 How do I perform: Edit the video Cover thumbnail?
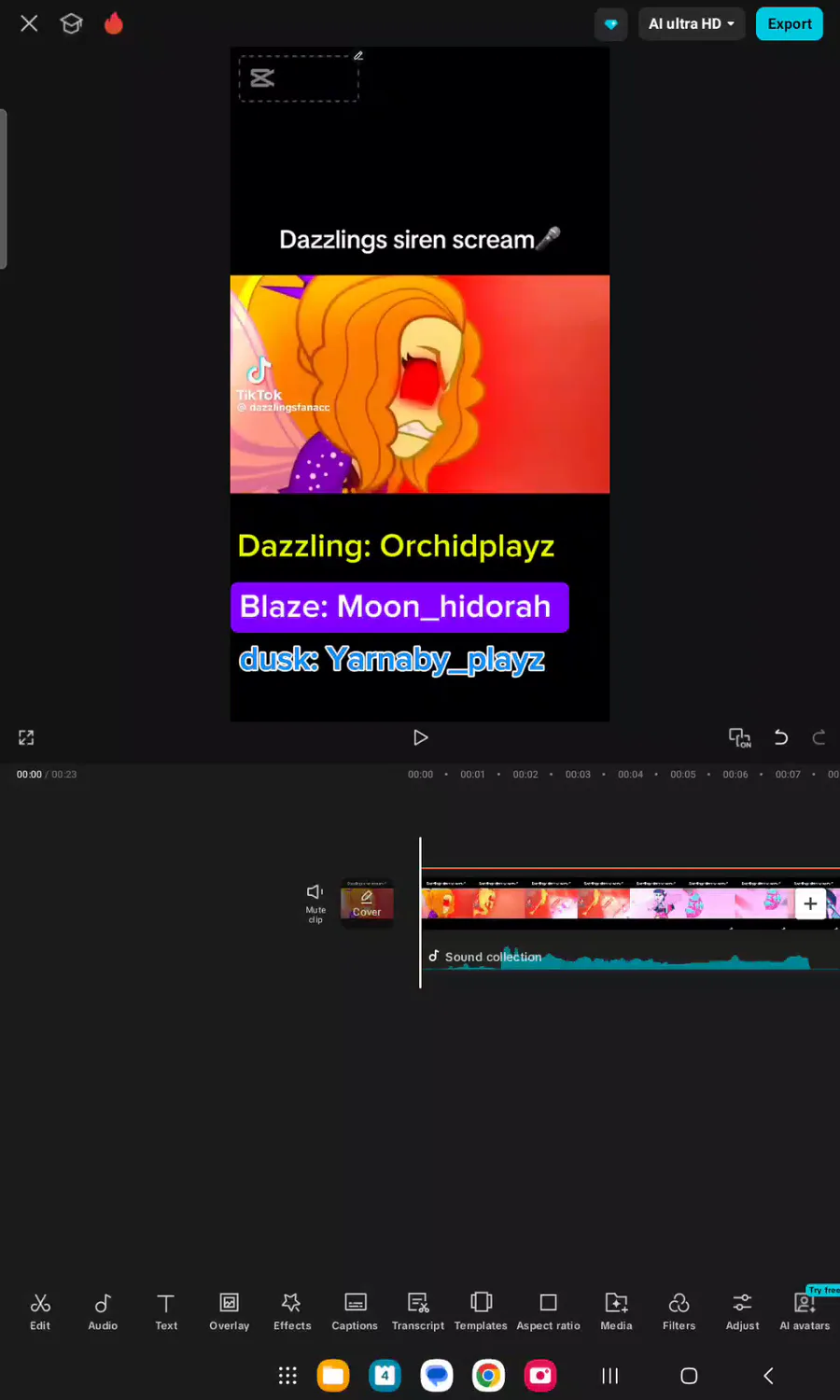click(367, 903)
